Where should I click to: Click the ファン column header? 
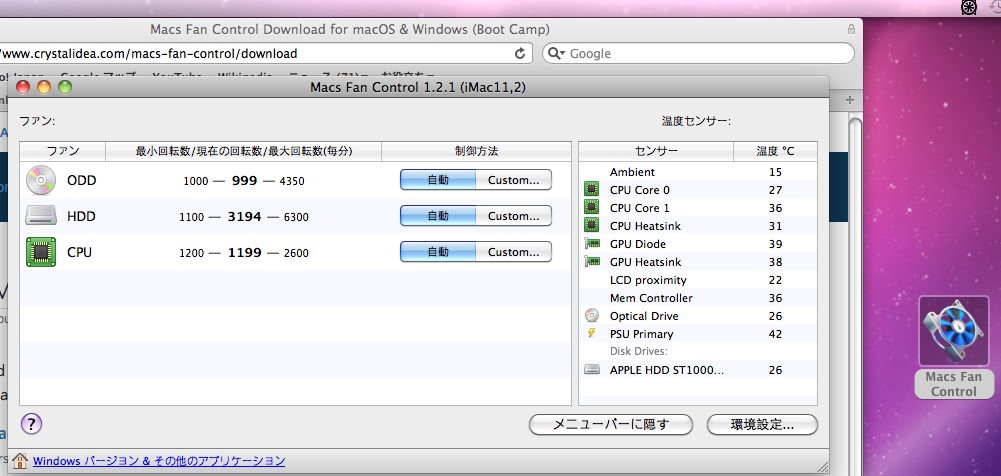pos(63,151)
